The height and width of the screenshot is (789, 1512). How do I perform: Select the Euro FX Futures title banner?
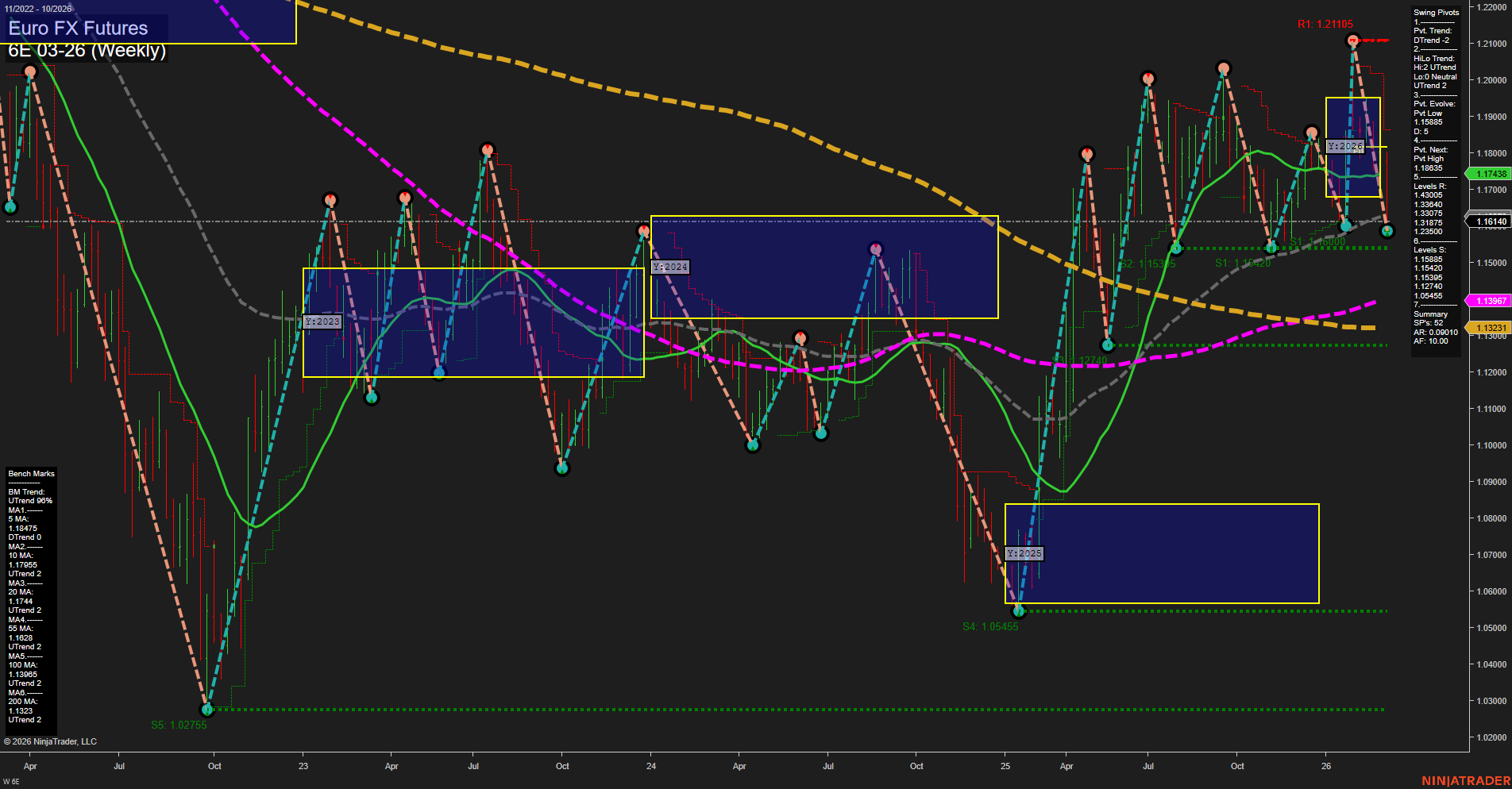pyautogui.click(x=76, y=28)
